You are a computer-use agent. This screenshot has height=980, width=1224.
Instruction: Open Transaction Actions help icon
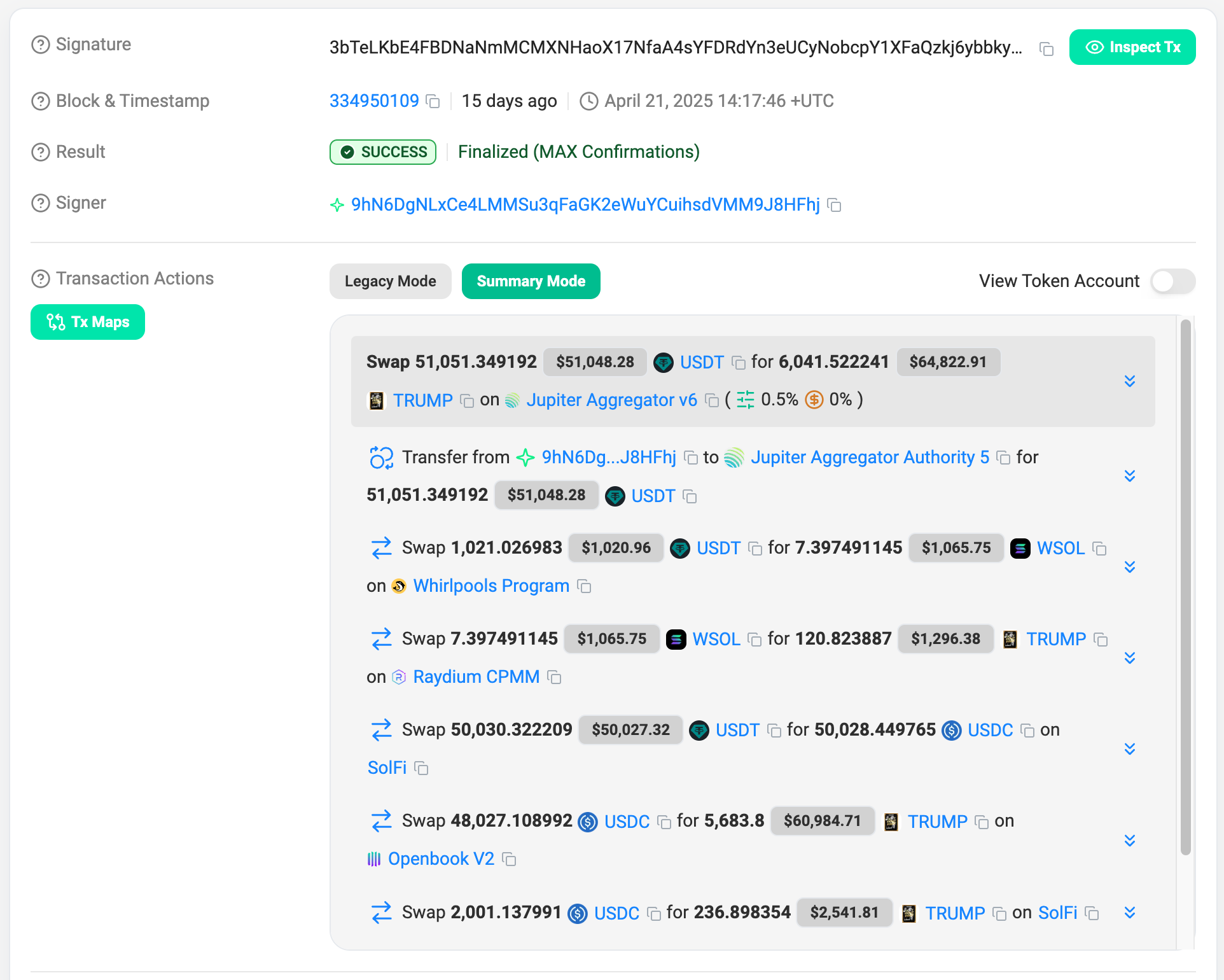click(41, 279)
